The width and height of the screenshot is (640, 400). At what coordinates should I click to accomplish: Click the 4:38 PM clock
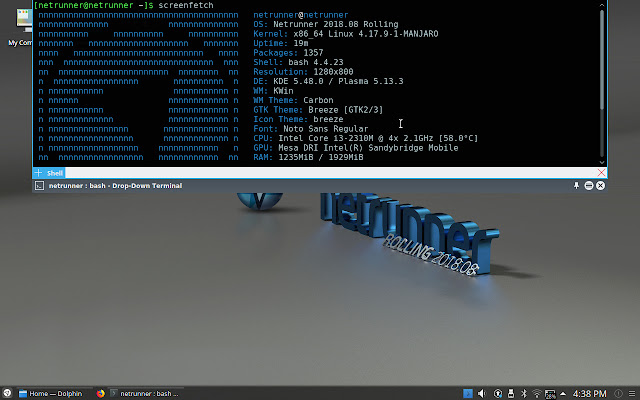click(589, 393)
